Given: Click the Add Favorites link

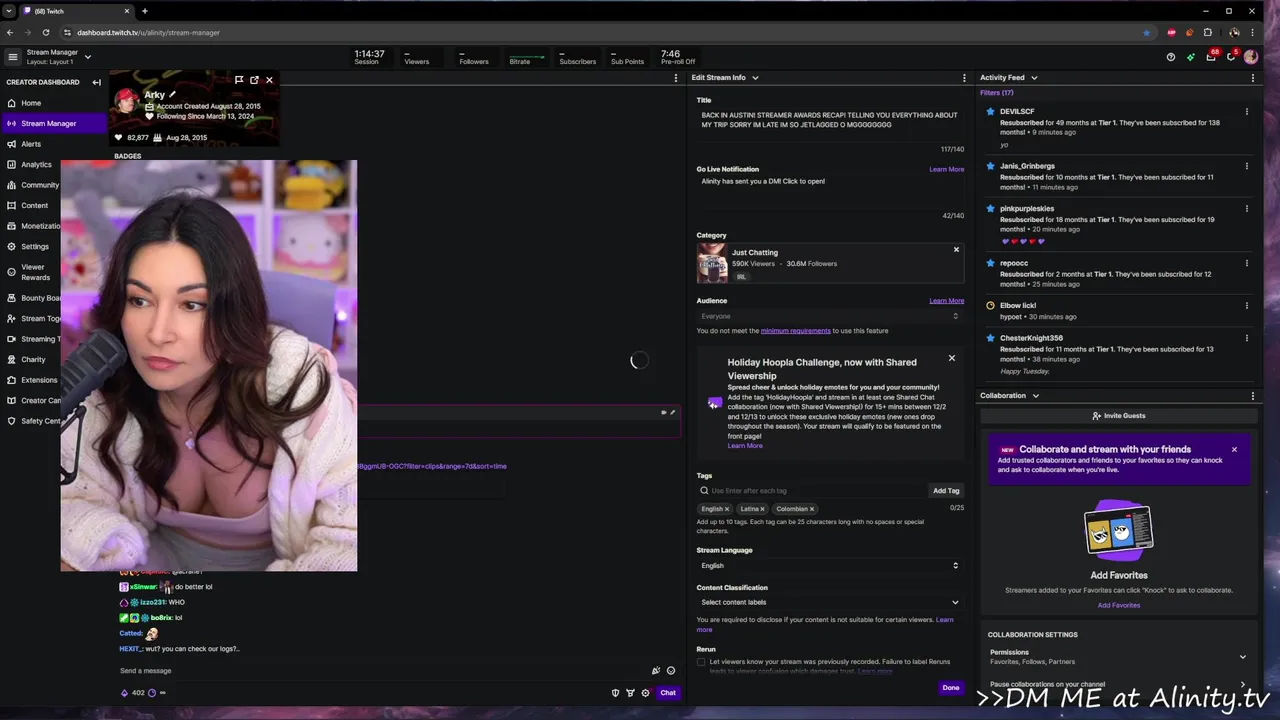Looking at the screenshot, I should pyautogui.click(x=1119, y=605).
